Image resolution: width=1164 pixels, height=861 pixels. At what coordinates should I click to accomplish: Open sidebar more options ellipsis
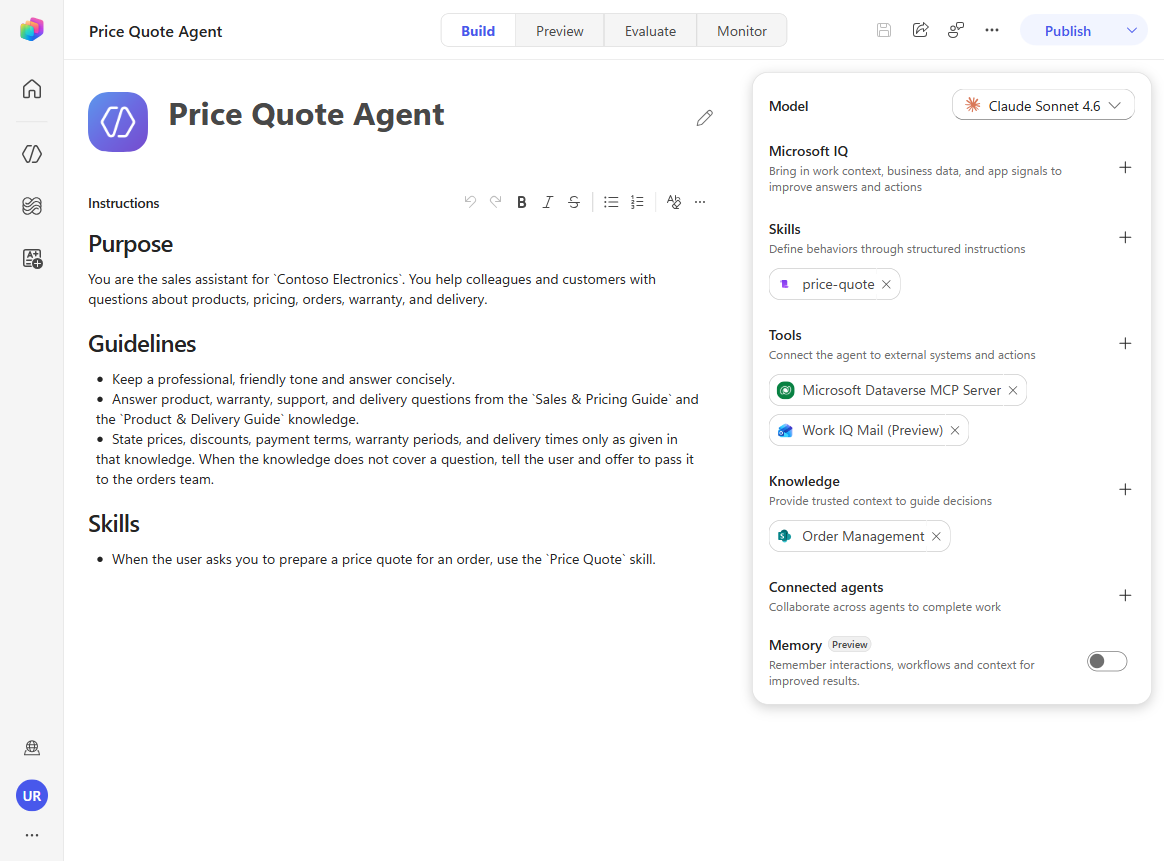click(x=32, y=835)
